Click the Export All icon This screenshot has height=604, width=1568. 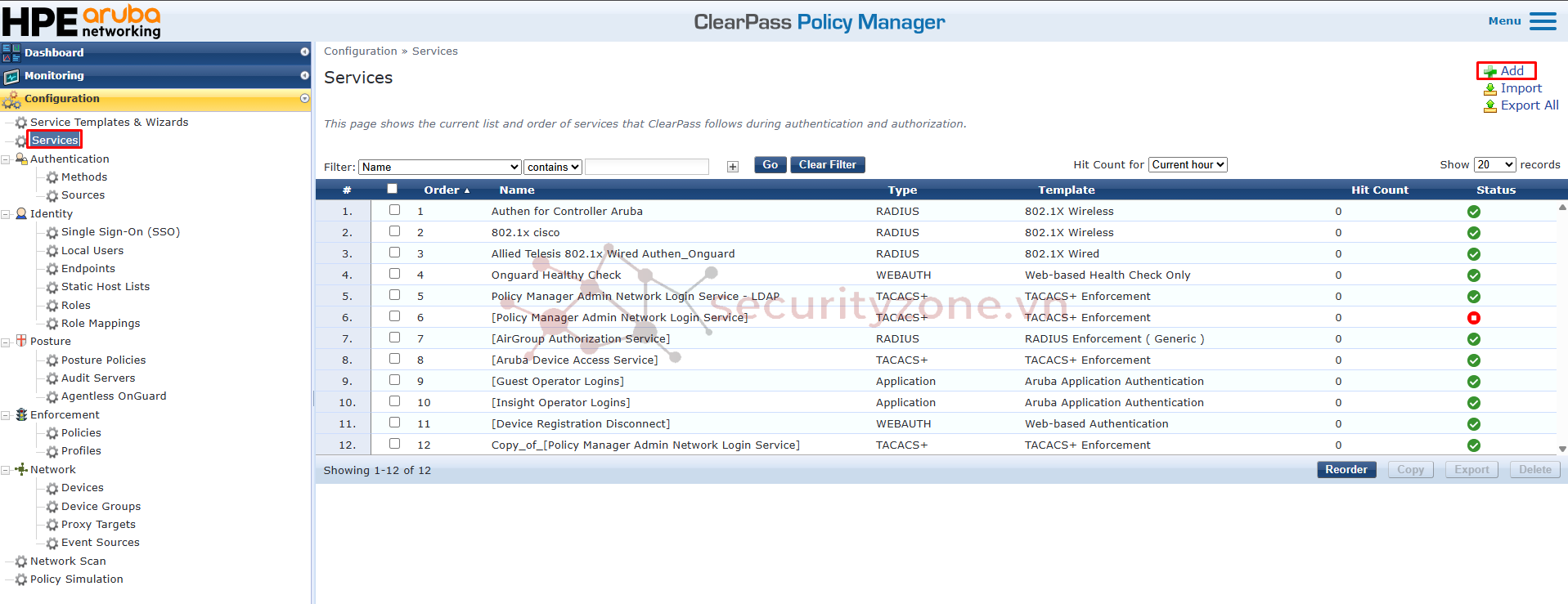1490,105
